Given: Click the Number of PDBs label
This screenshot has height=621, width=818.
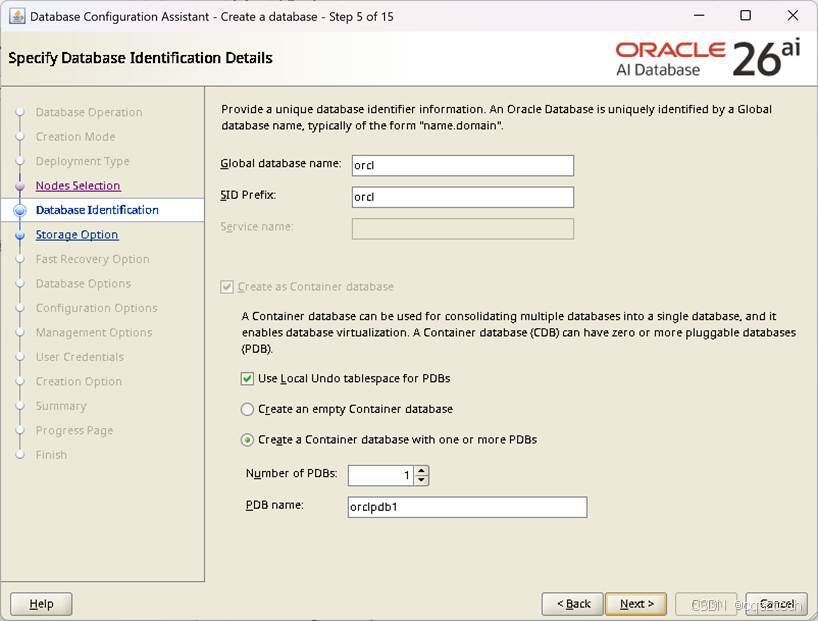Looking at the screenshot, I should [x=291, y=473].
